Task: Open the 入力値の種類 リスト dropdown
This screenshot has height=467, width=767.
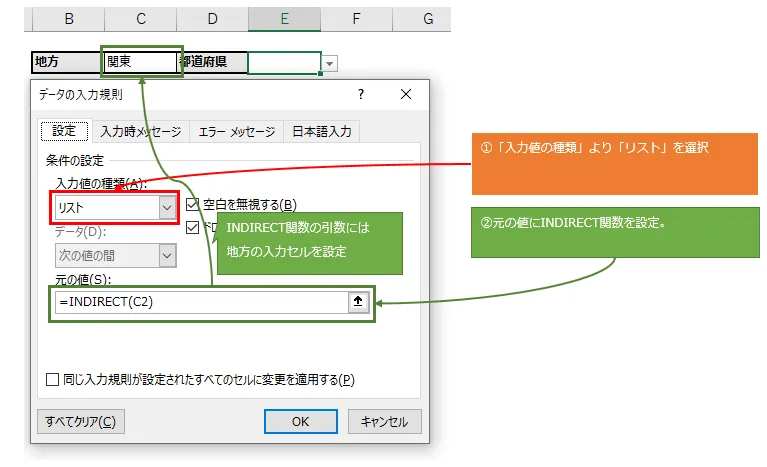Action: [x=167, y=208]
